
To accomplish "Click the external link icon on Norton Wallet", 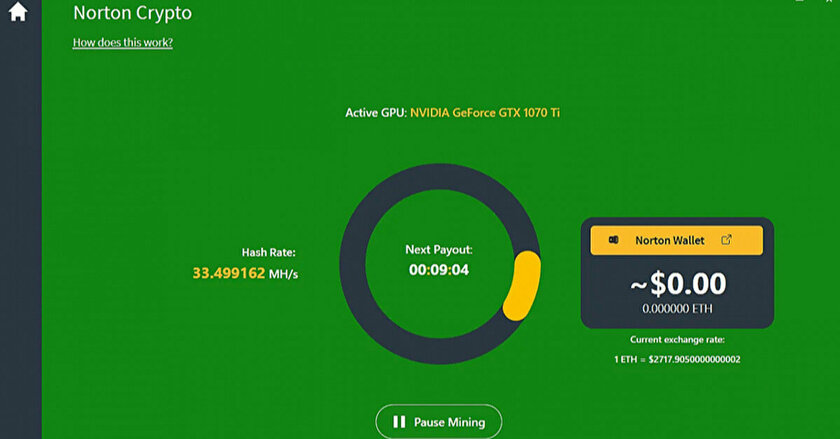I will point(727,240).
